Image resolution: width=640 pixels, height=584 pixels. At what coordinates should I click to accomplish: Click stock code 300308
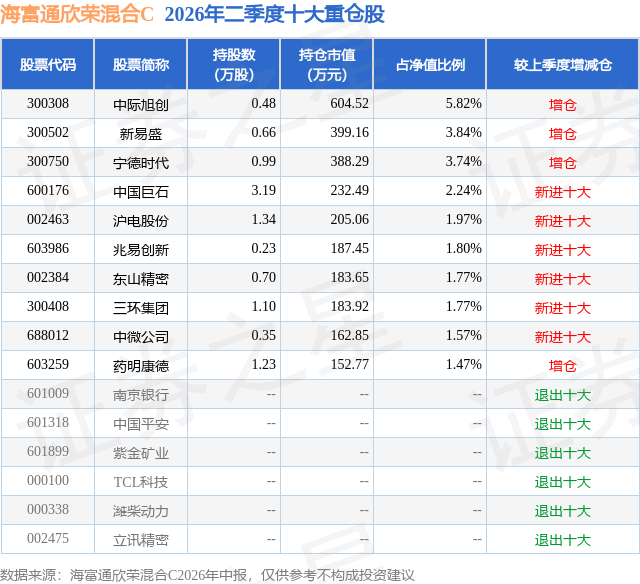click(48, 104)
